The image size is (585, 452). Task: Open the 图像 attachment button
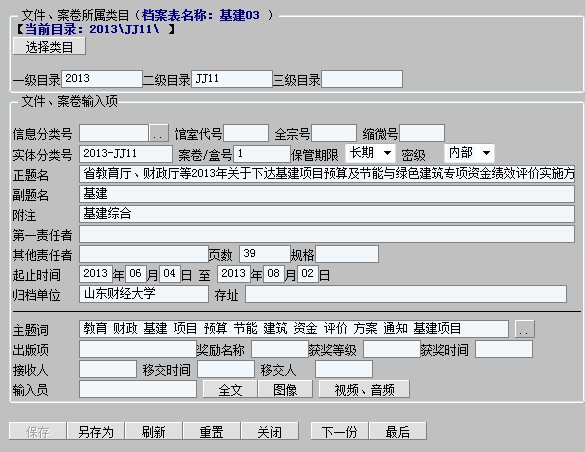[285, 389]
